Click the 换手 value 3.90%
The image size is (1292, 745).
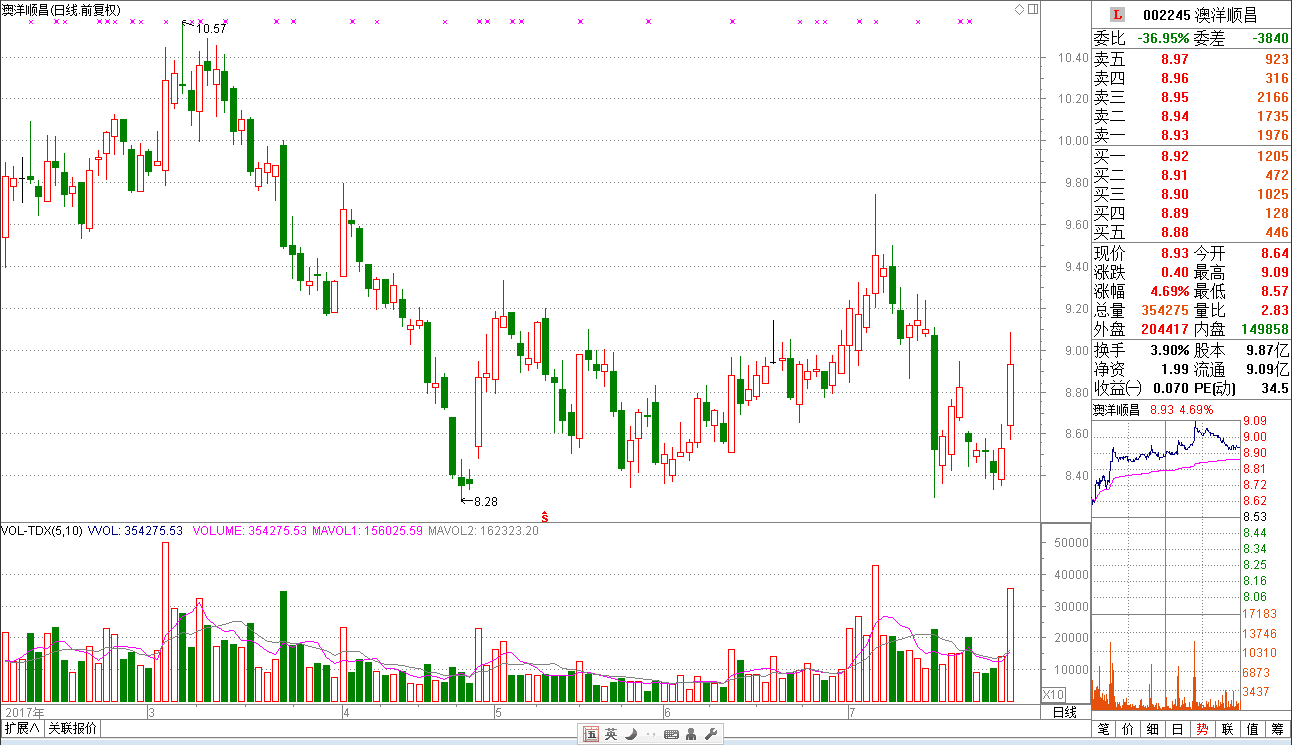[1170, 350]
